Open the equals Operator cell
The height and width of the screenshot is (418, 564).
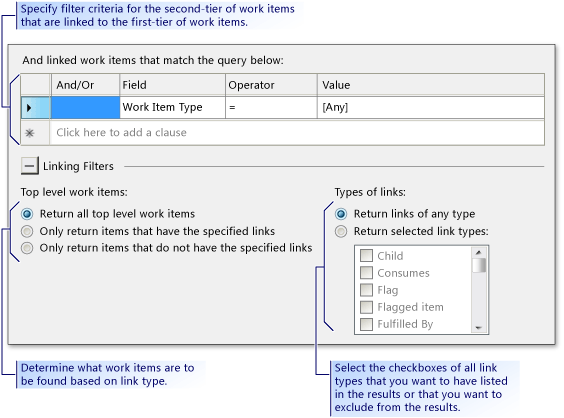271,108
